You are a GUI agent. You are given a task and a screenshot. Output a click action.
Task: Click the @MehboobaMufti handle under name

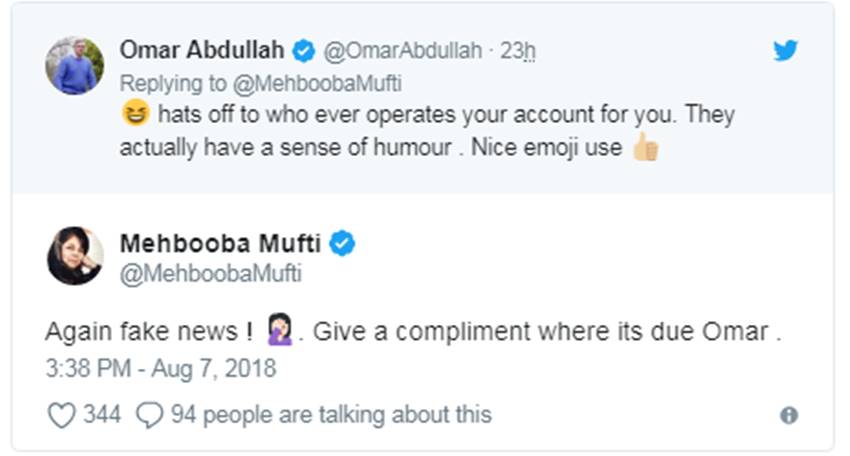[x=210, y=273]
